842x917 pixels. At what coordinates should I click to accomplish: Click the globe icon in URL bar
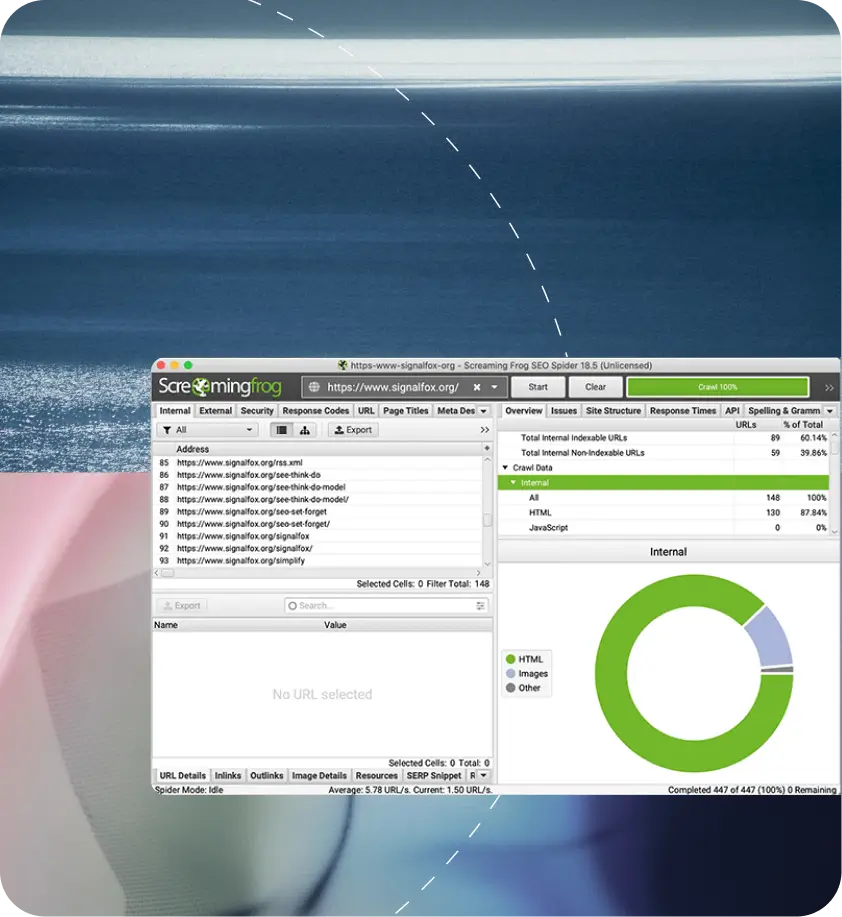(314, 387)
